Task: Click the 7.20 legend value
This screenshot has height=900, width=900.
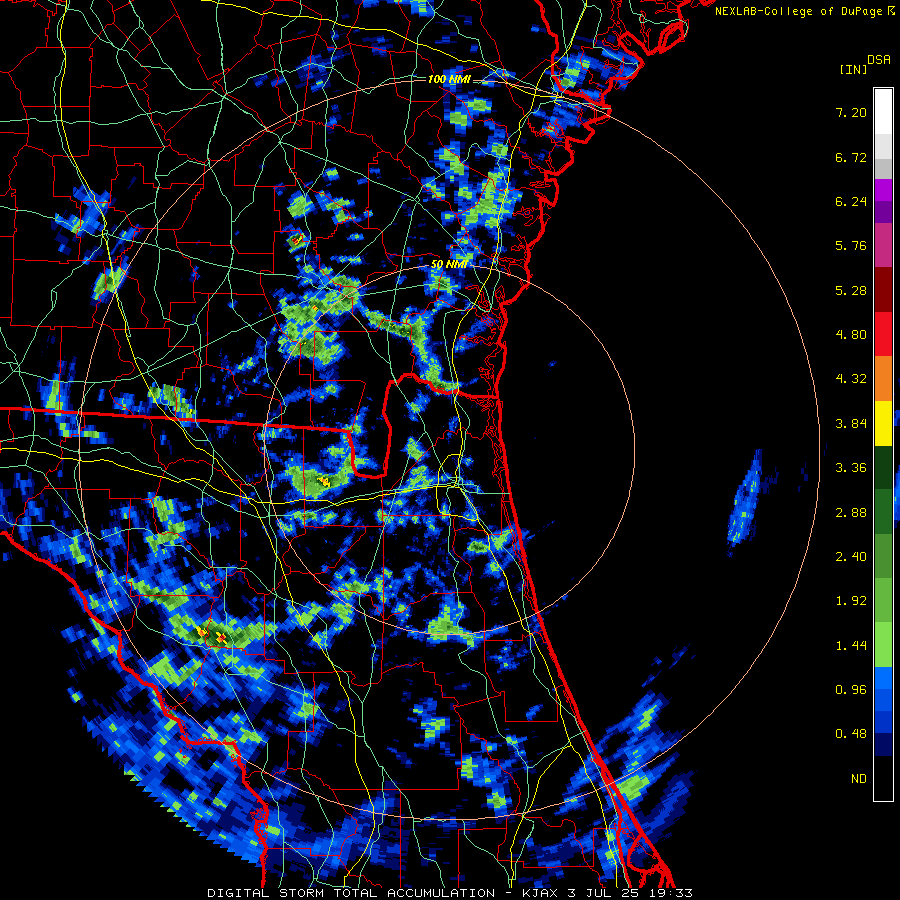Action: click(851, 112)
